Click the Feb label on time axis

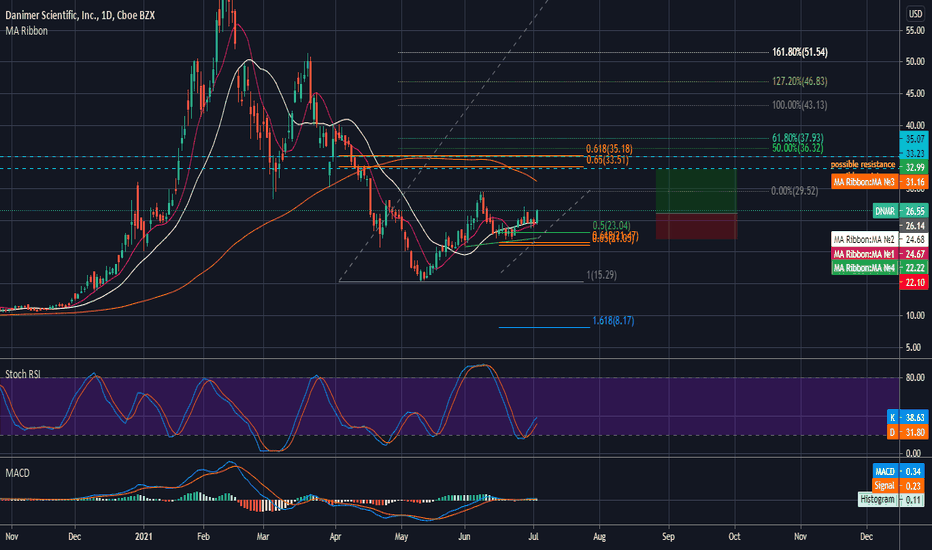click(x=203, y=536)
